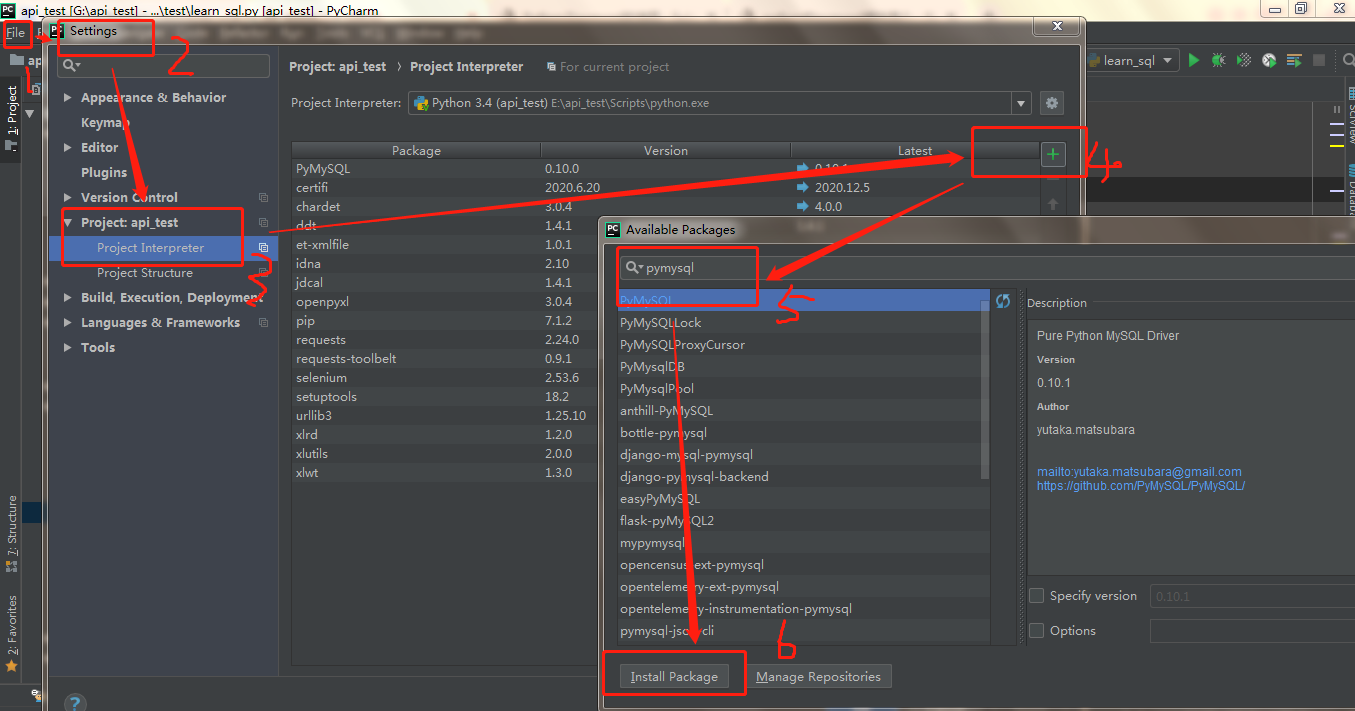Image resolution: width=1355 pixels, height=711 pixels.
Task: Select the requests-toolbelt installed package row
Action: pyautogui.click(x=445, y=359)
